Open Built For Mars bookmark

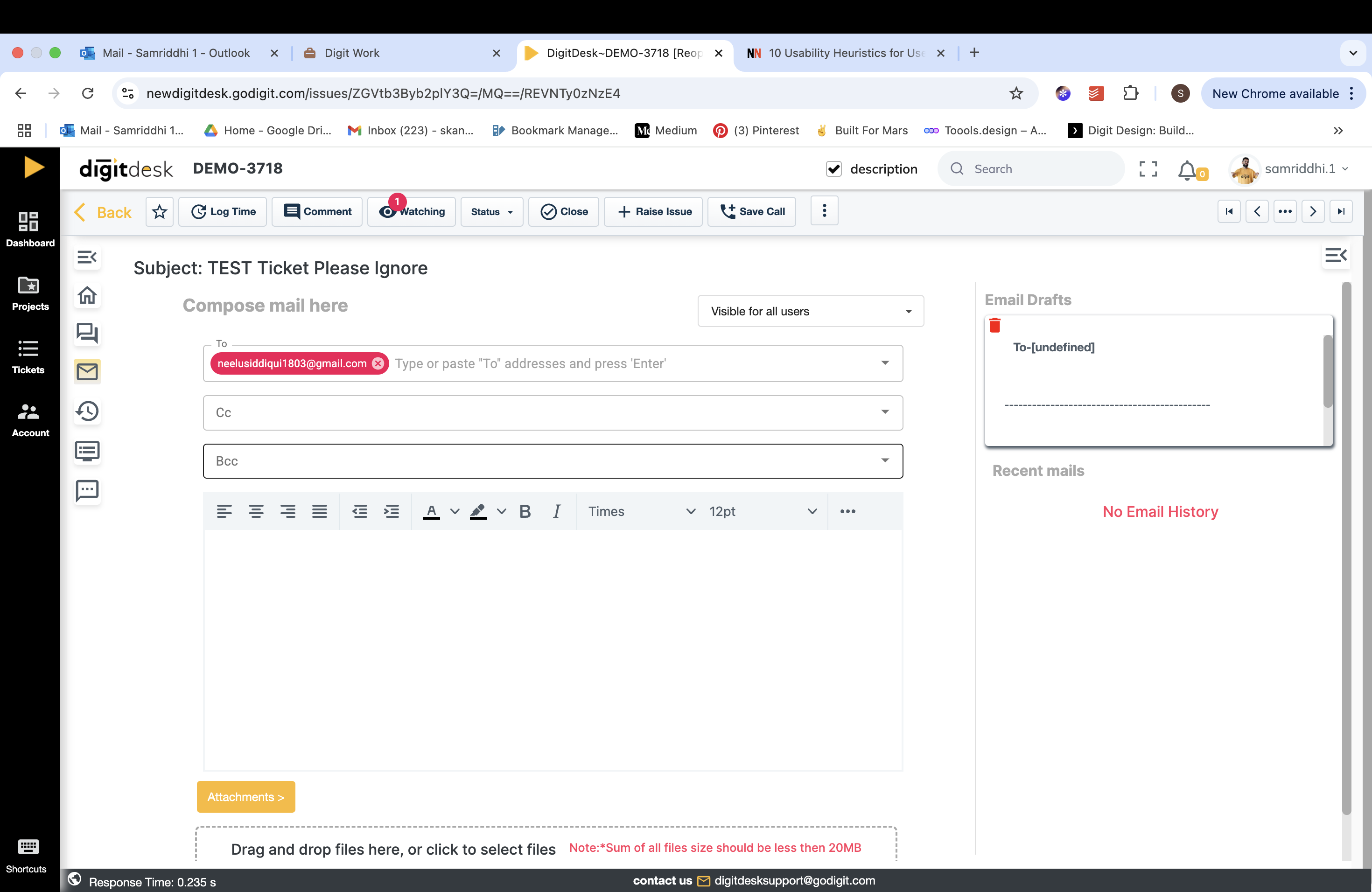(862, 130)
